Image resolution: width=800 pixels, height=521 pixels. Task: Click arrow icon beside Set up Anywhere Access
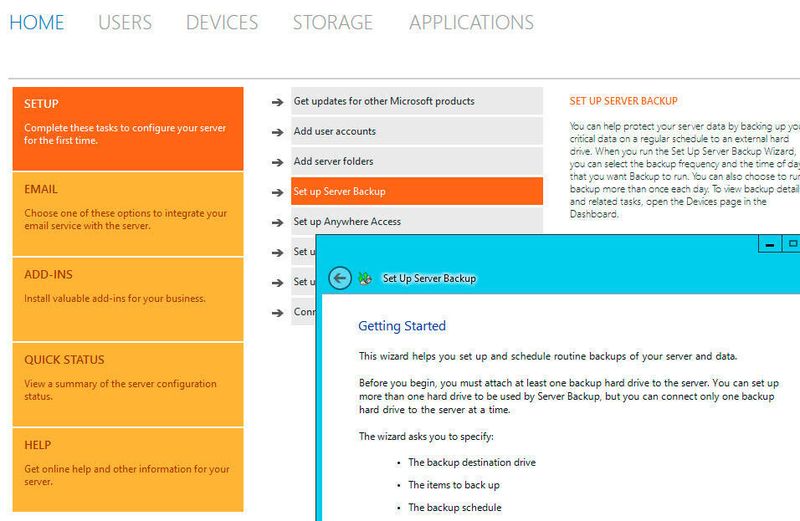point(278,222)
